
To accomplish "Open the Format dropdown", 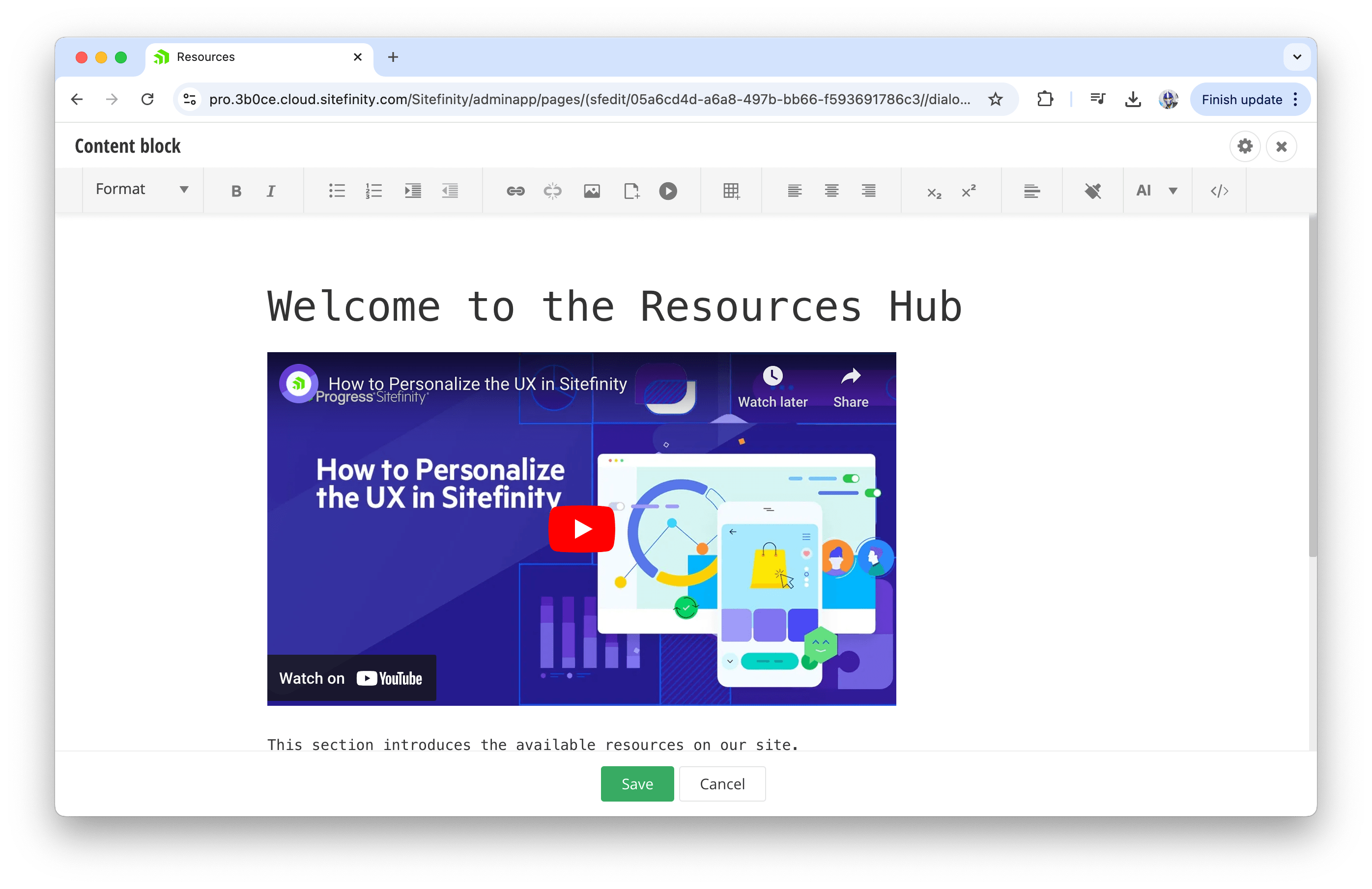I will point(142,190).
